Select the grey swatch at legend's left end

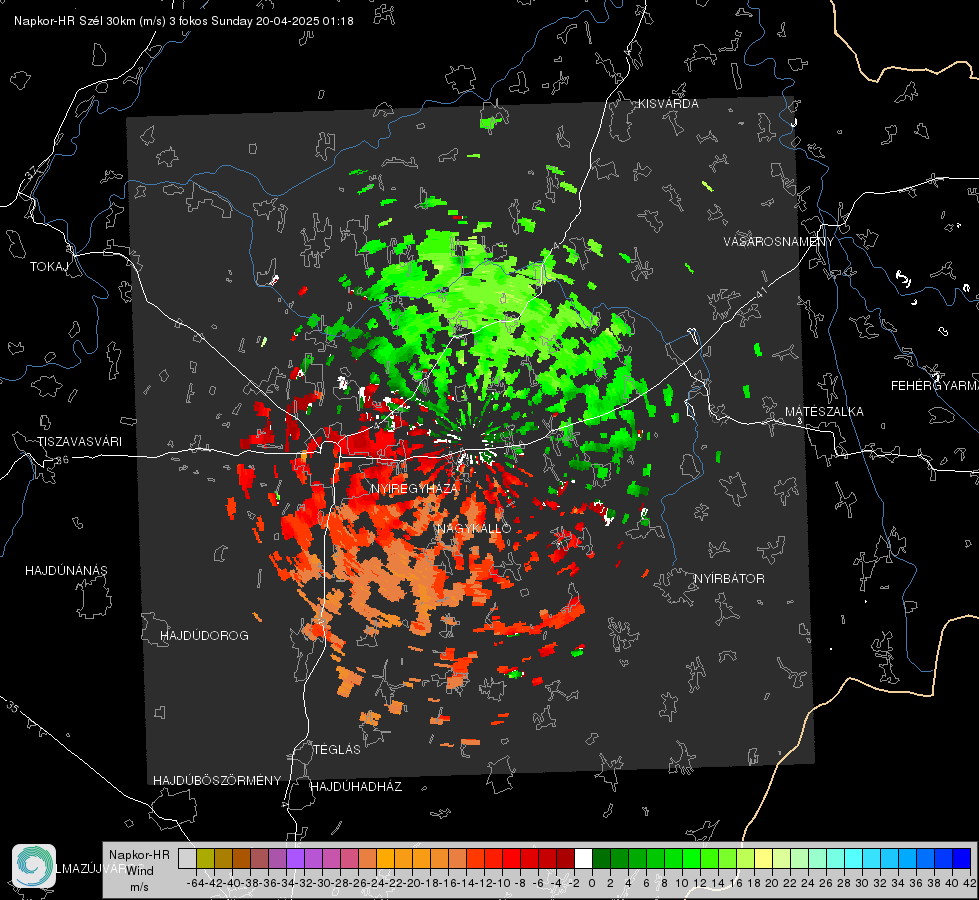(187, 858)
